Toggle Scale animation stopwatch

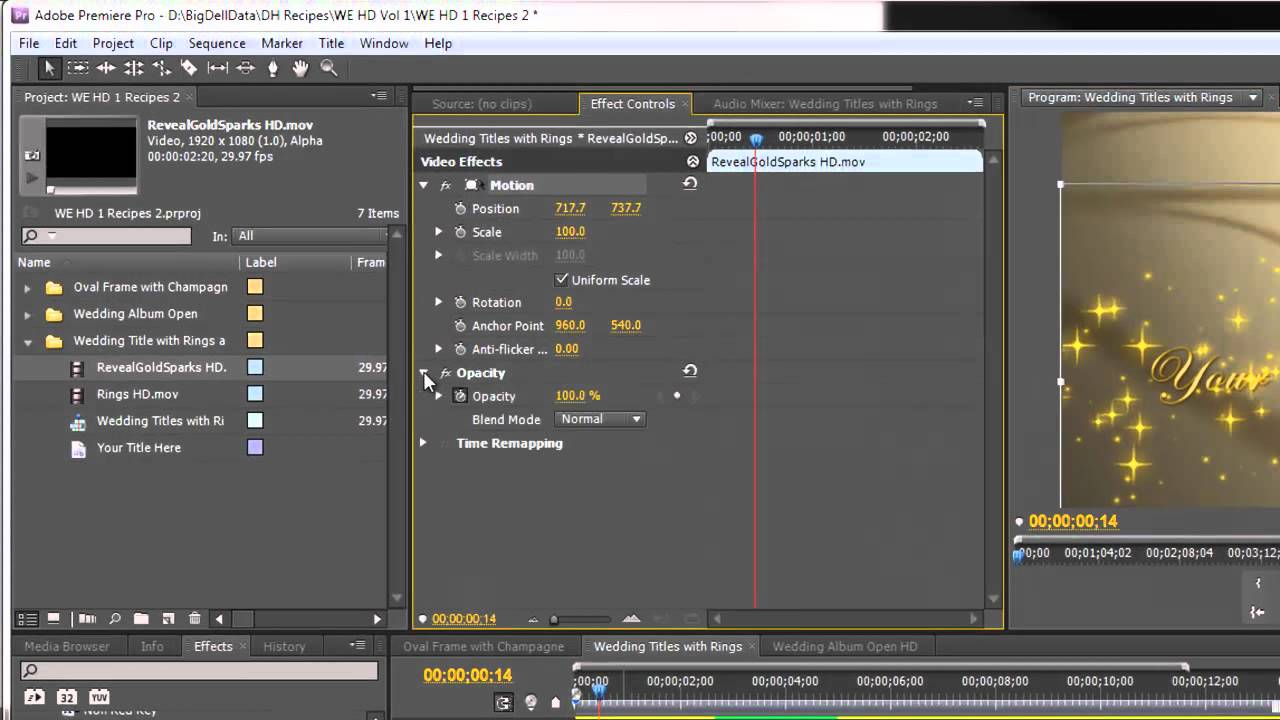(460, 232)
